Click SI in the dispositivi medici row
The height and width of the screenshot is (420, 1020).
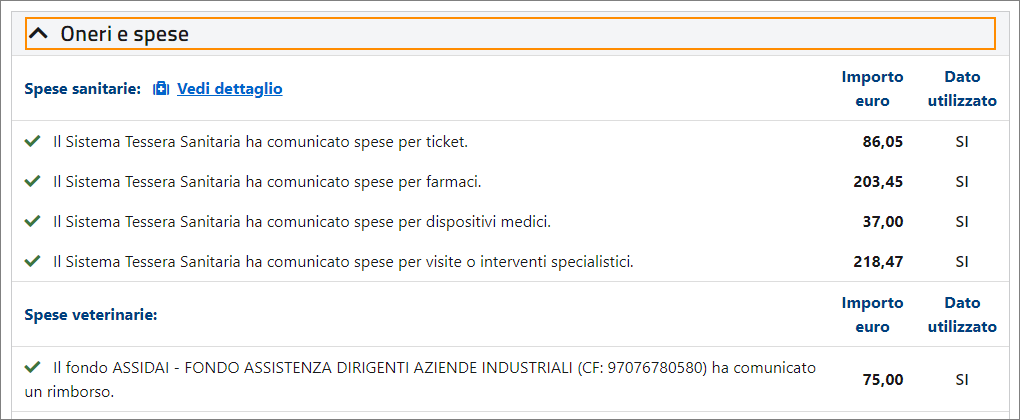coord(962,222)
